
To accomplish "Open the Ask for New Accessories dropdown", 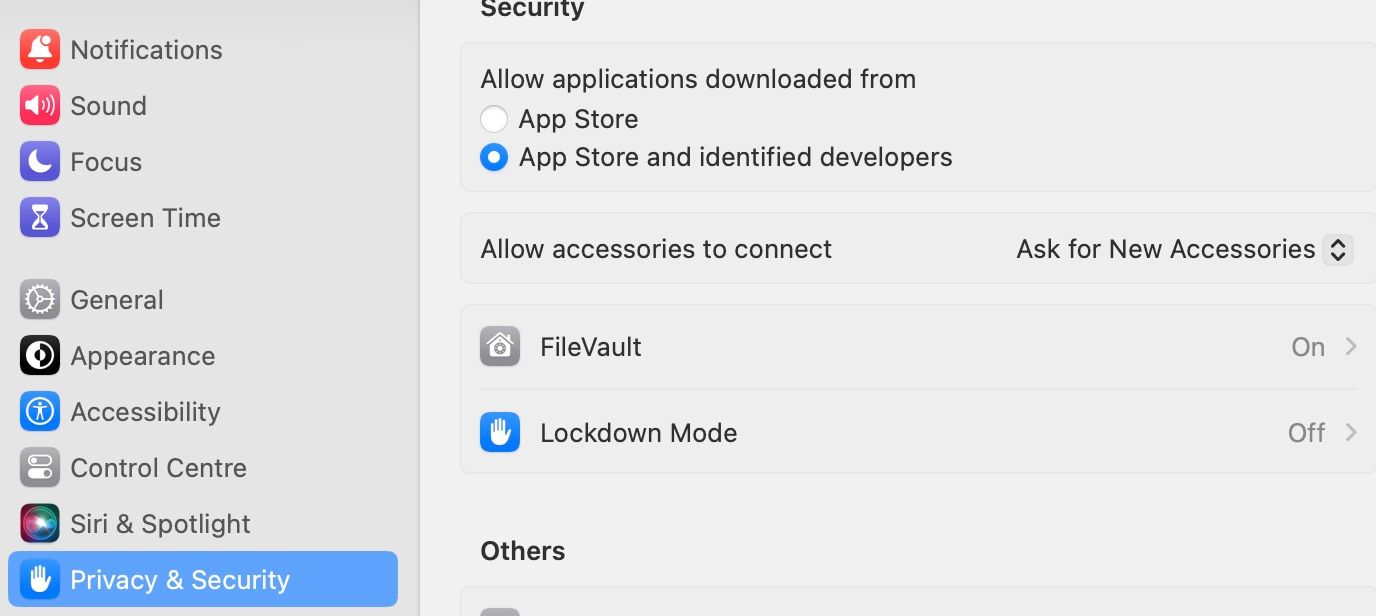I will point(1337,249).
